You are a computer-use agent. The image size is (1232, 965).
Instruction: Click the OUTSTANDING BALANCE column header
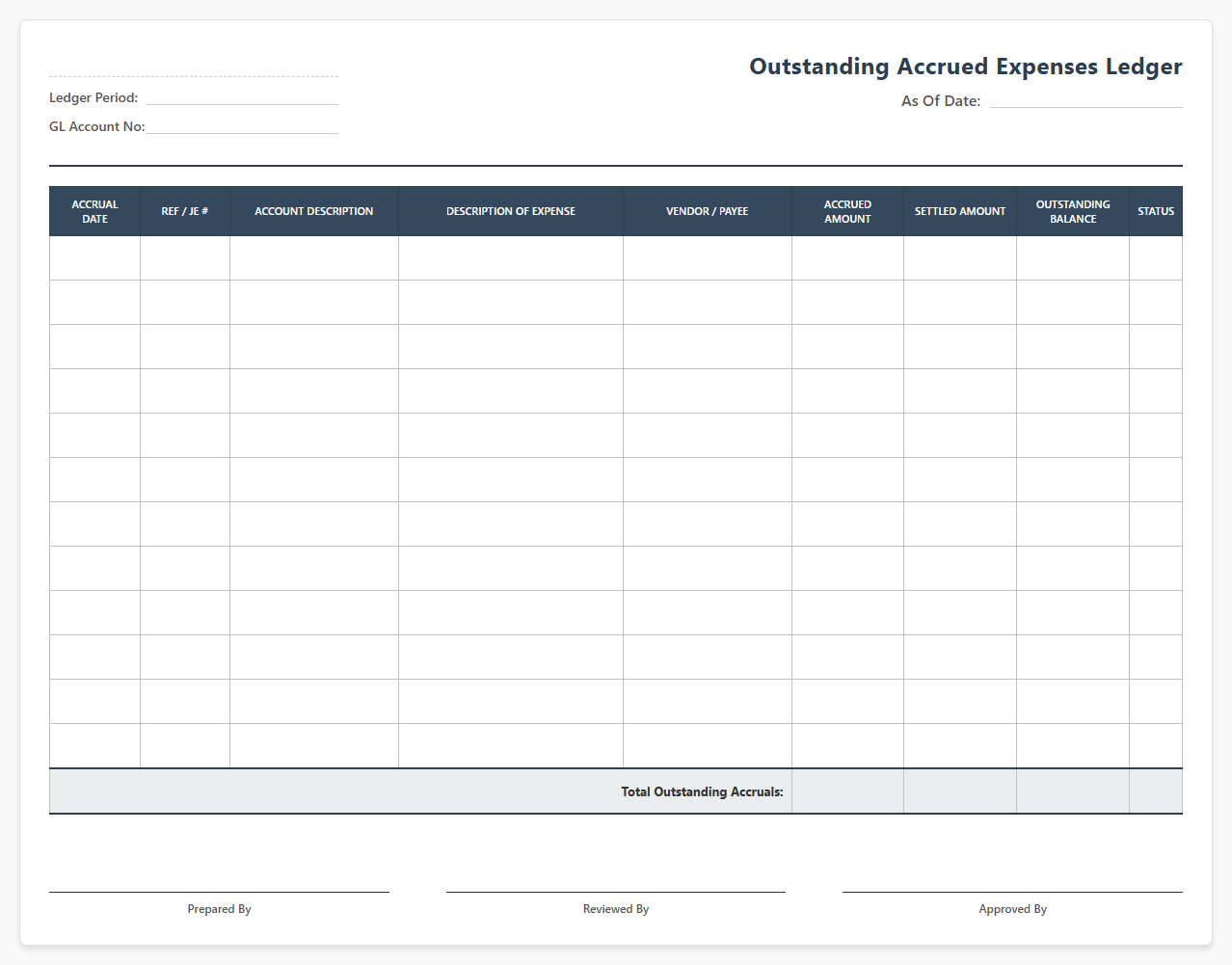[x=1073, y=211]
